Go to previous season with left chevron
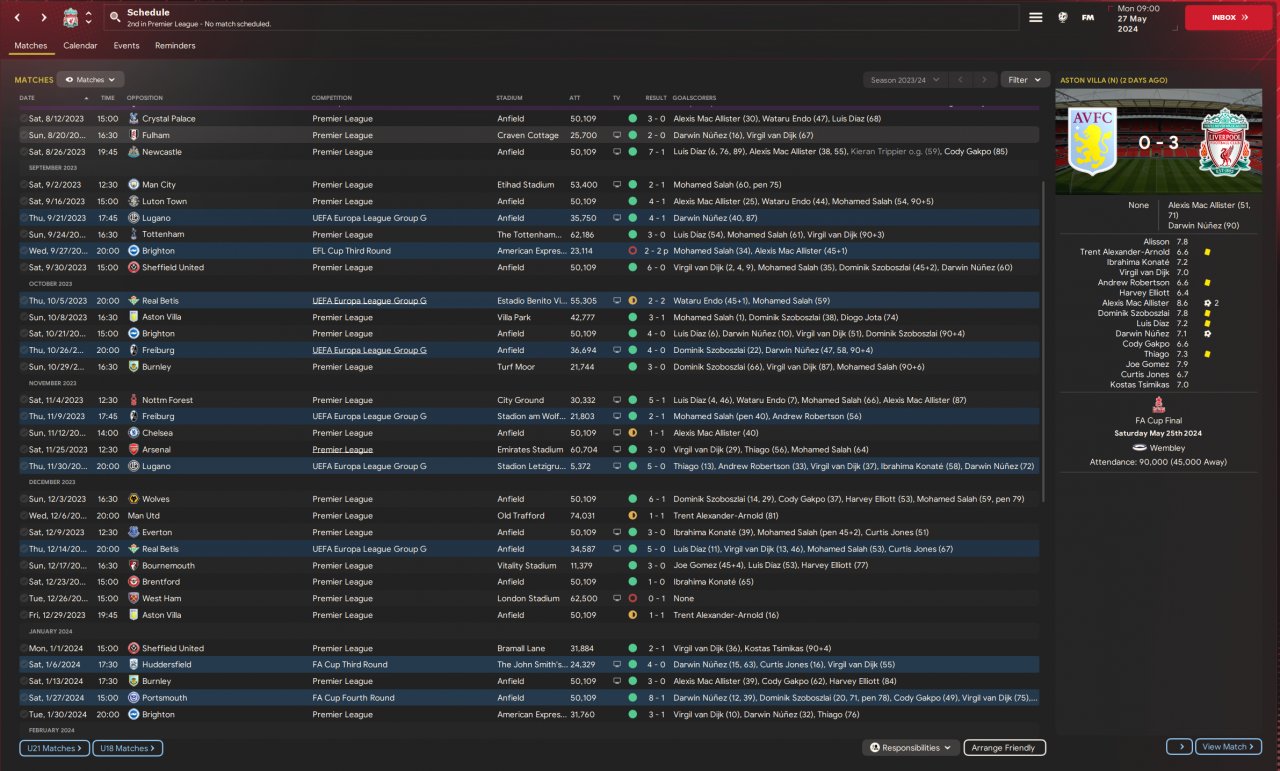 [x=960, y=80]
